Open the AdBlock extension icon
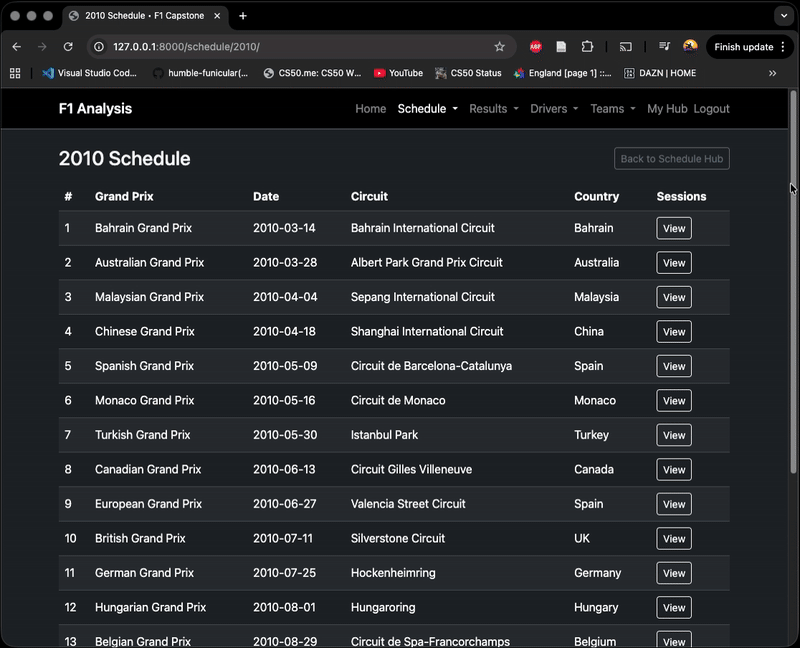800x648 pixels. 536,47
